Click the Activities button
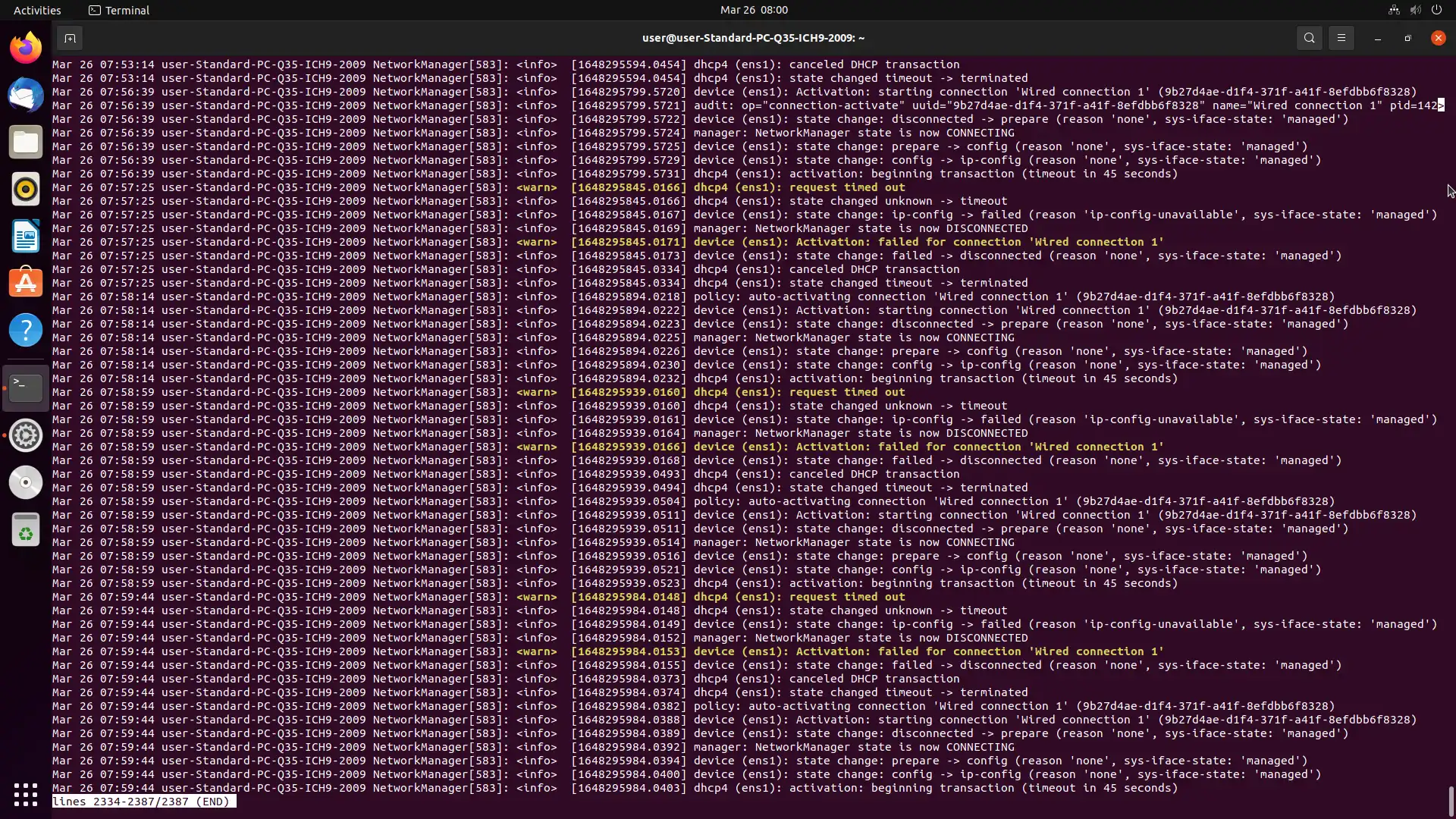The height and width of the screenshot is (819, 1456). (37, 10)
